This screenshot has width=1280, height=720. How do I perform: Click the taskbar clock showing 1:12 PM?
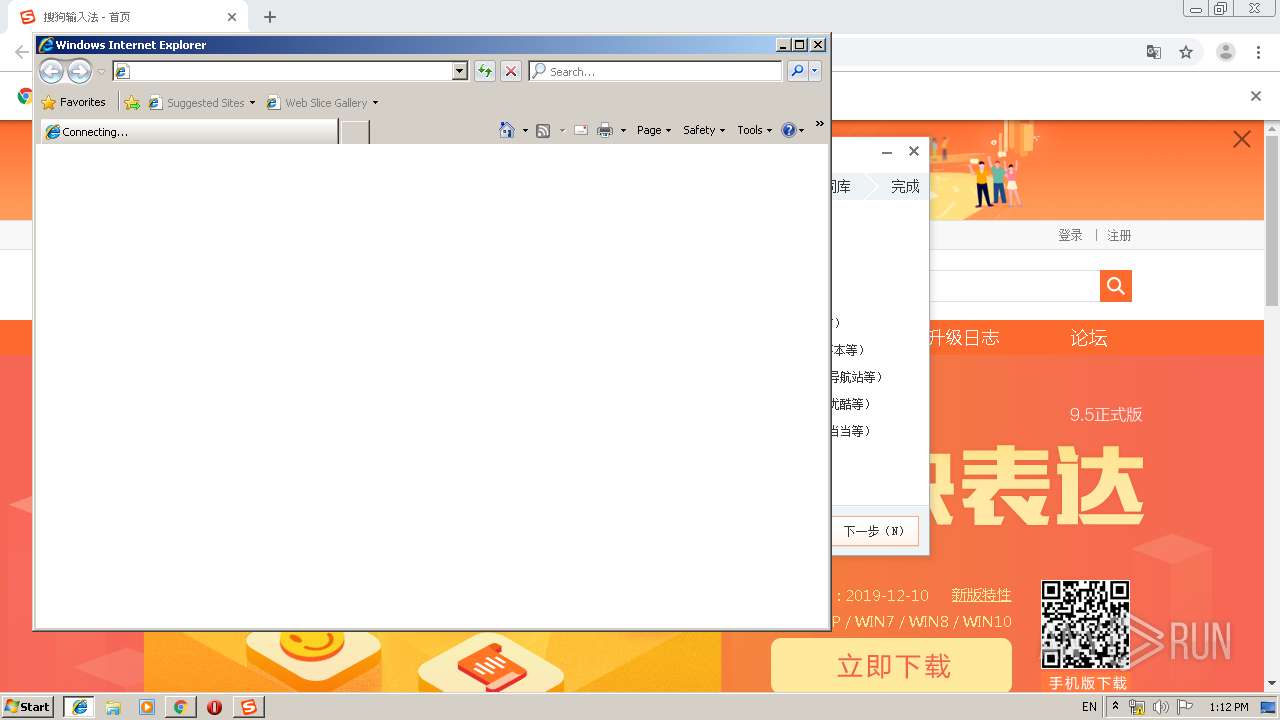tap(1228, 707)
